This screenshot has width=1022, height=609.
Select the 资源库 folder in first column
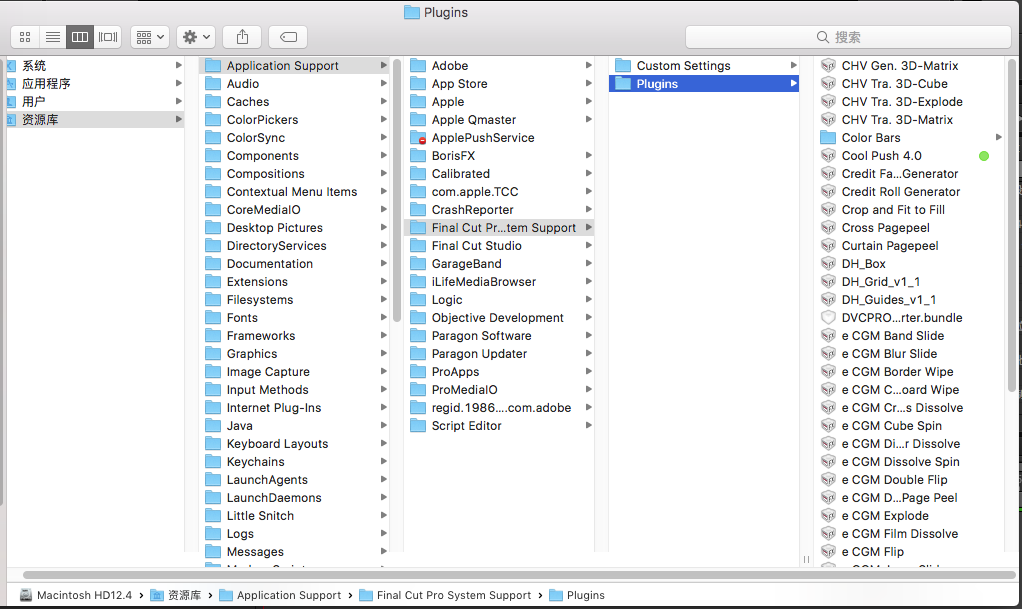[95, 119]
